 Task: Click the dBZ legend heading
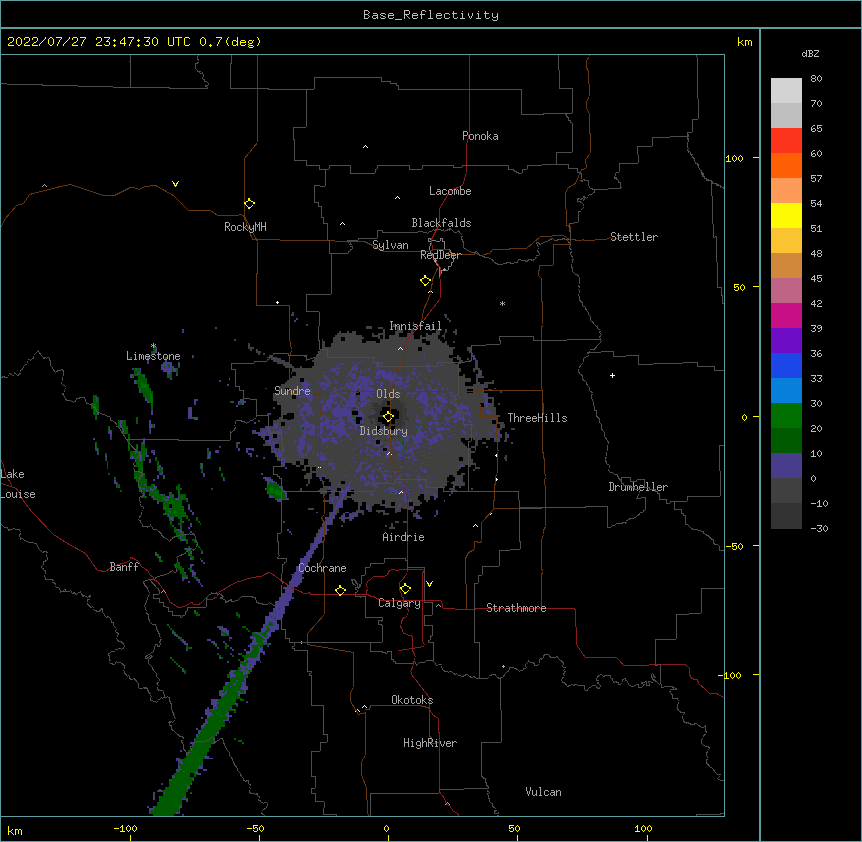pyautogui.click(x=810, y=53)
